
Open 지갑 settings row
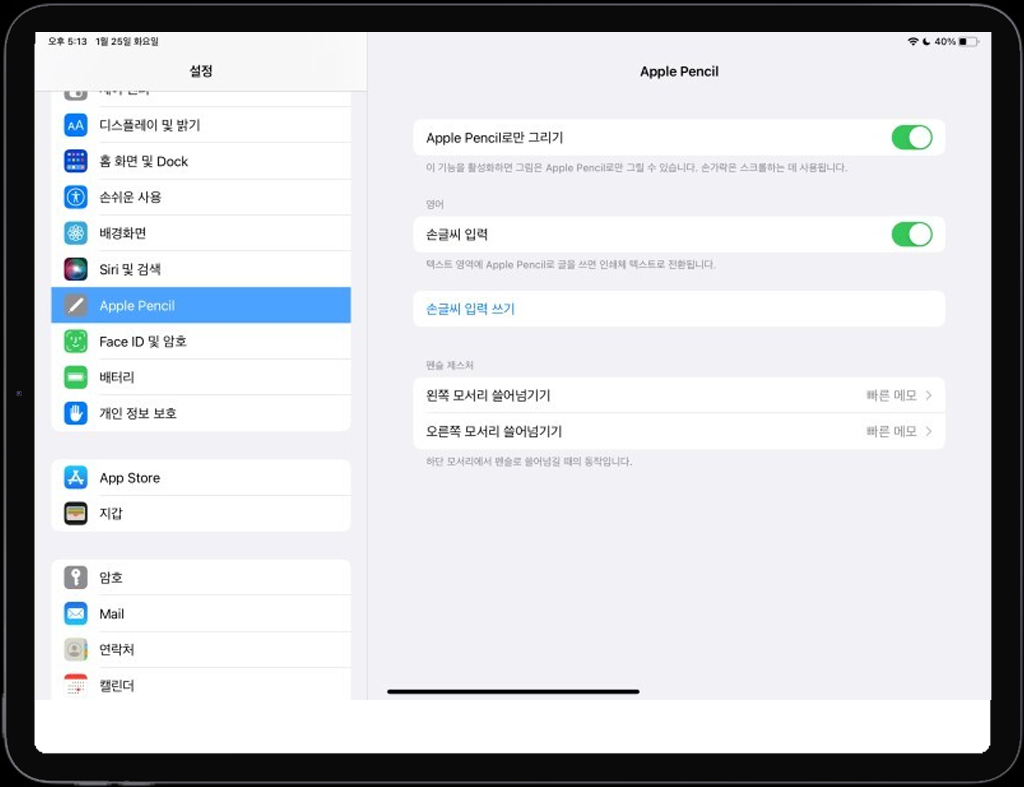point(201,513)
